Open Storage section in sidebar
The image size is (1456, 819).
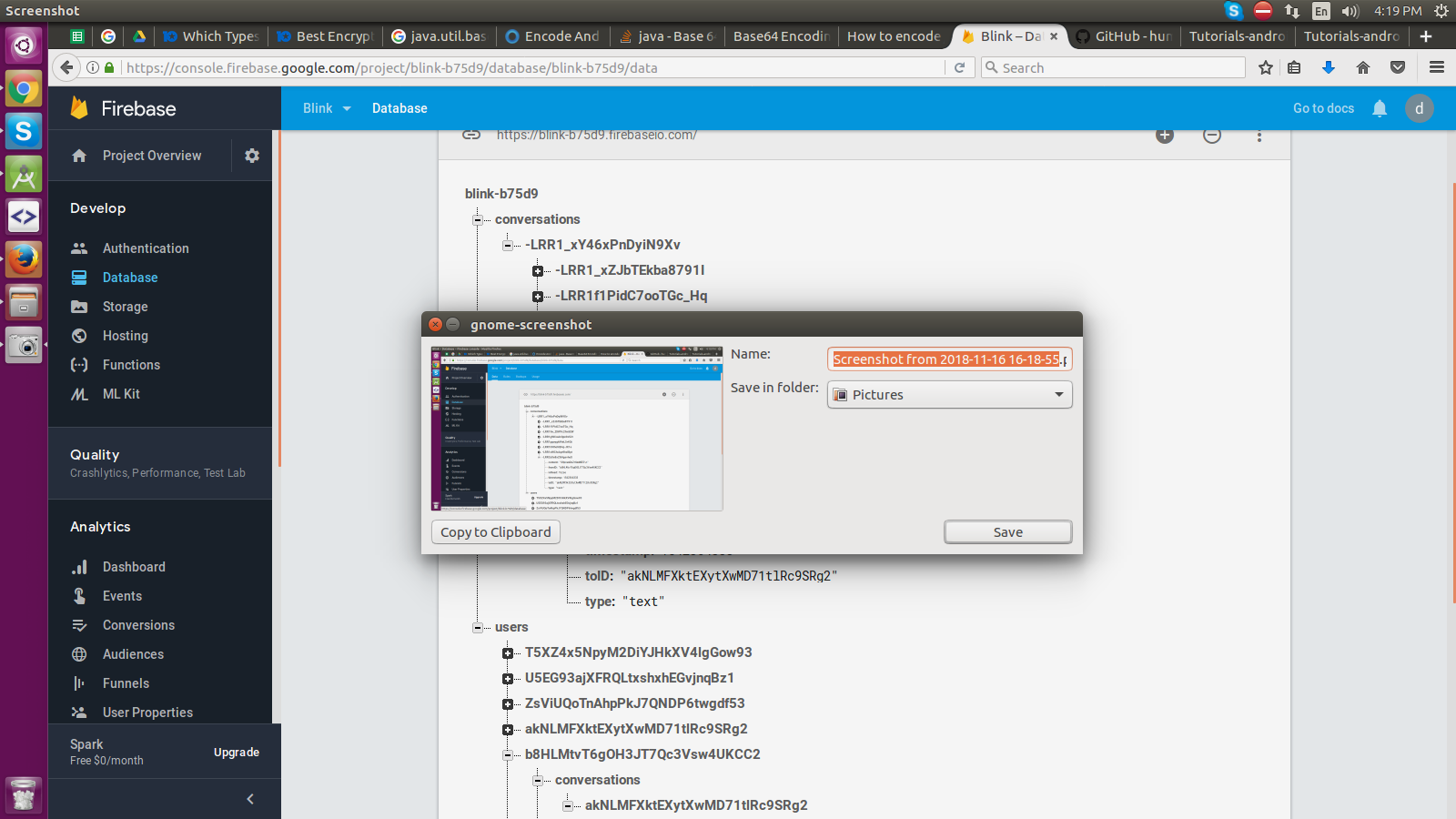[x=125, y=307]
